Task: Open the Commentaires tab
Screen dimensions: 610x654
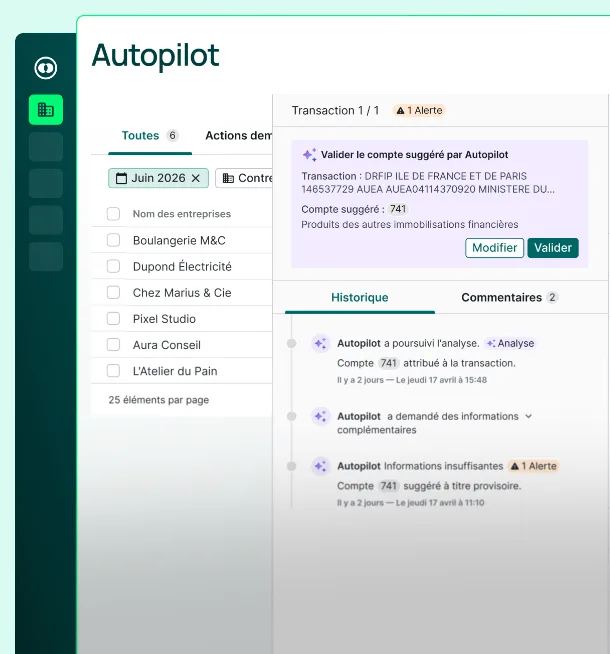Action: click(x=509, y=298)
